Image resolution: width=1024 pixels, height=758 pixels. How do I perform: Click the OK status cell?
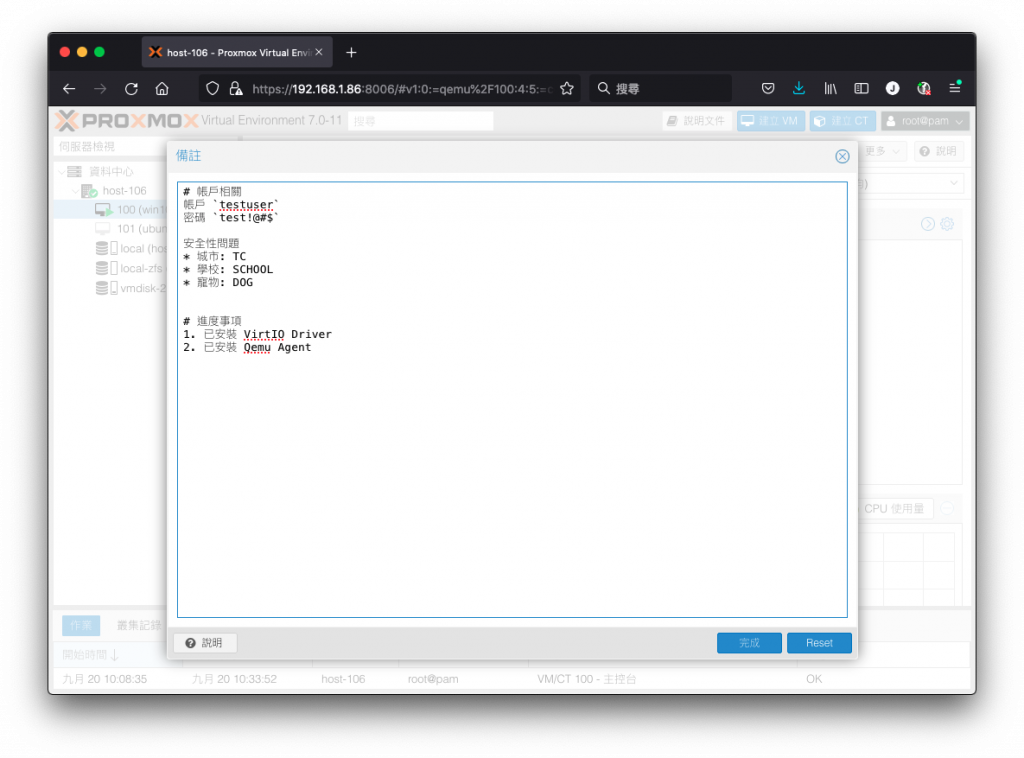(814, 679)
